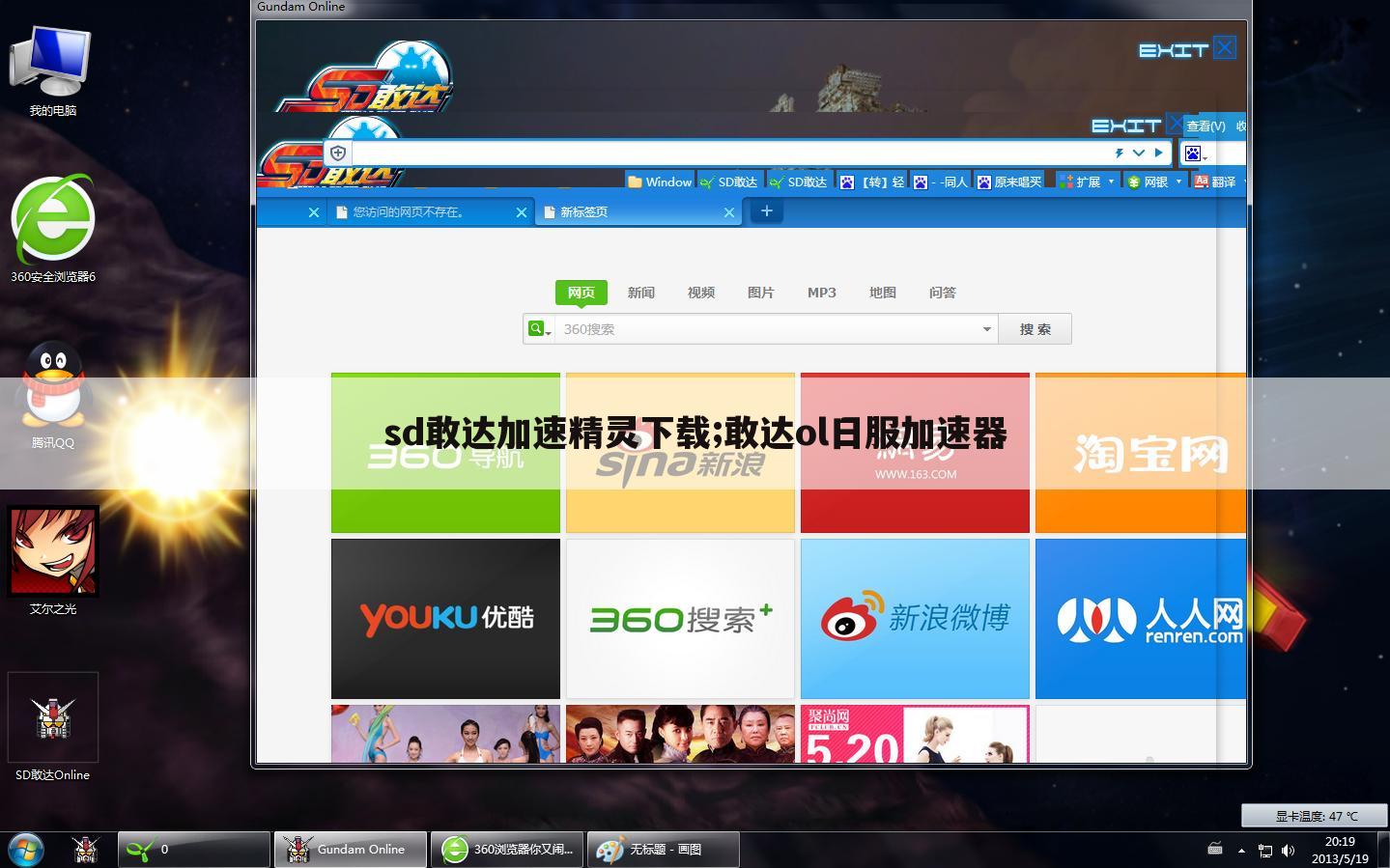Open the swimsuit models picture tile

point(445,734)
